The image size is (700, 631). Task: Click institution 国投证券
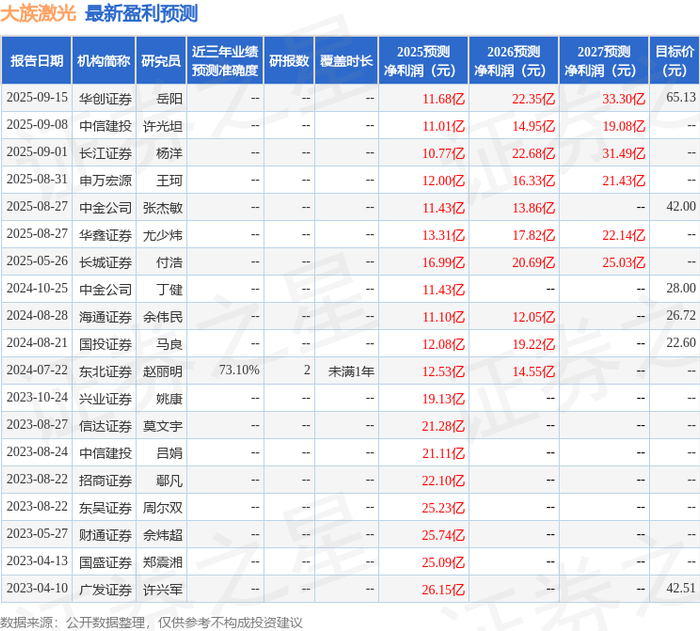(x=105, y=344)
